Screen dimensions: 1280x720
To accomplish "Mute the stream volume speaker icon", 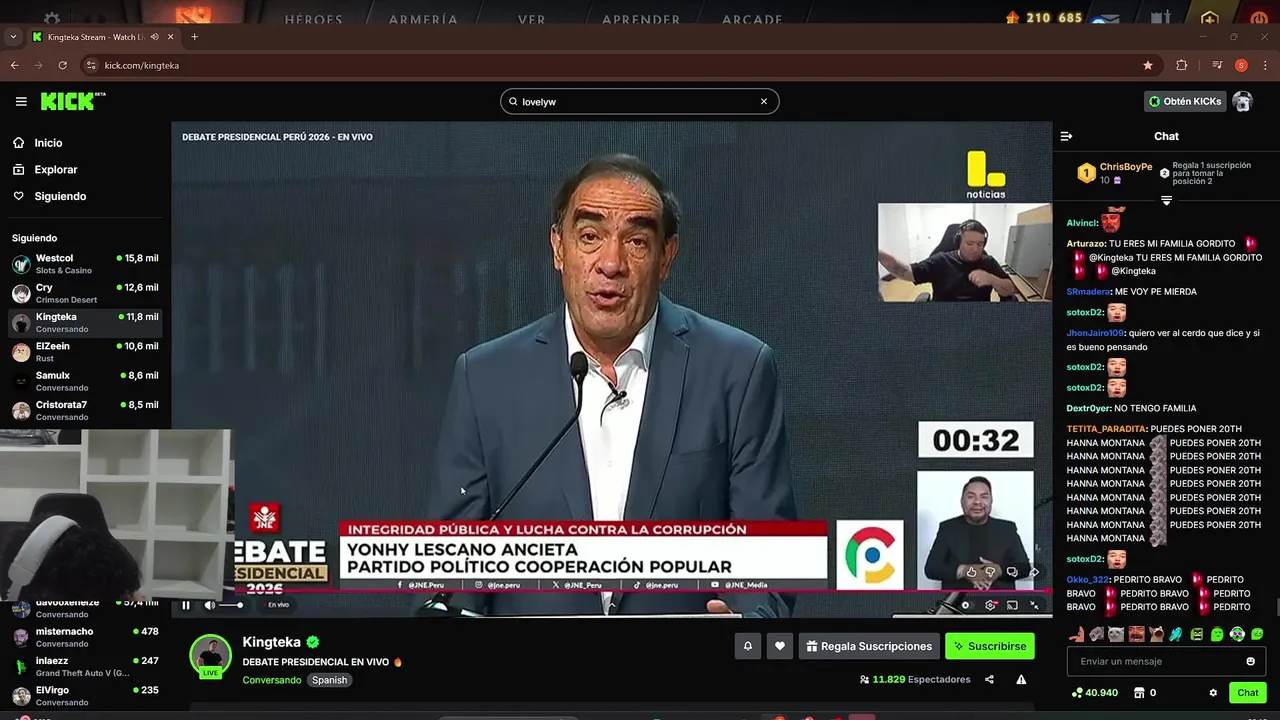I will (x=209, y=605).
